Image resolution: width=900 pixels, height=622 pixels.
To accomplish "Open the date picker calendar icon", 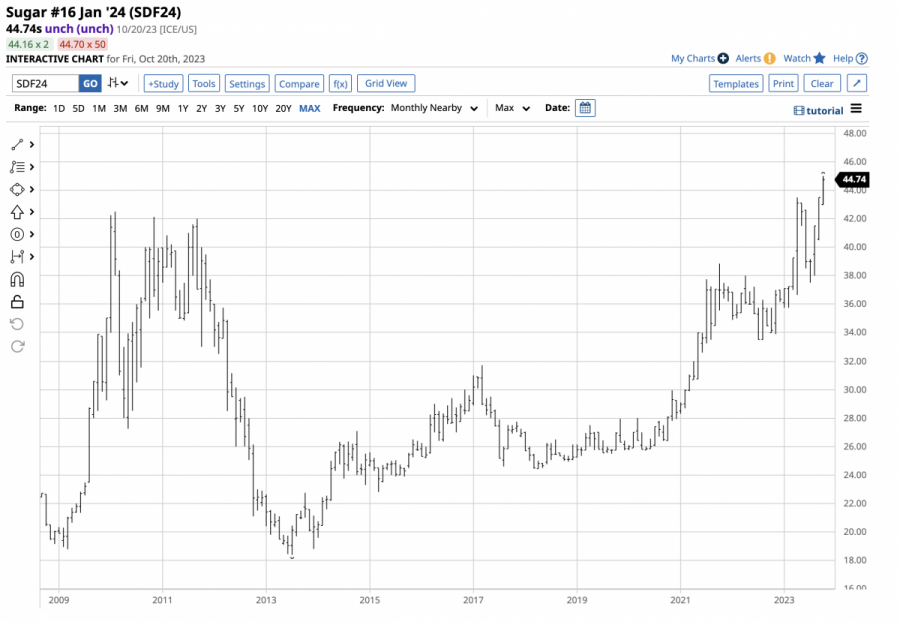I will (x=585, y=108).
